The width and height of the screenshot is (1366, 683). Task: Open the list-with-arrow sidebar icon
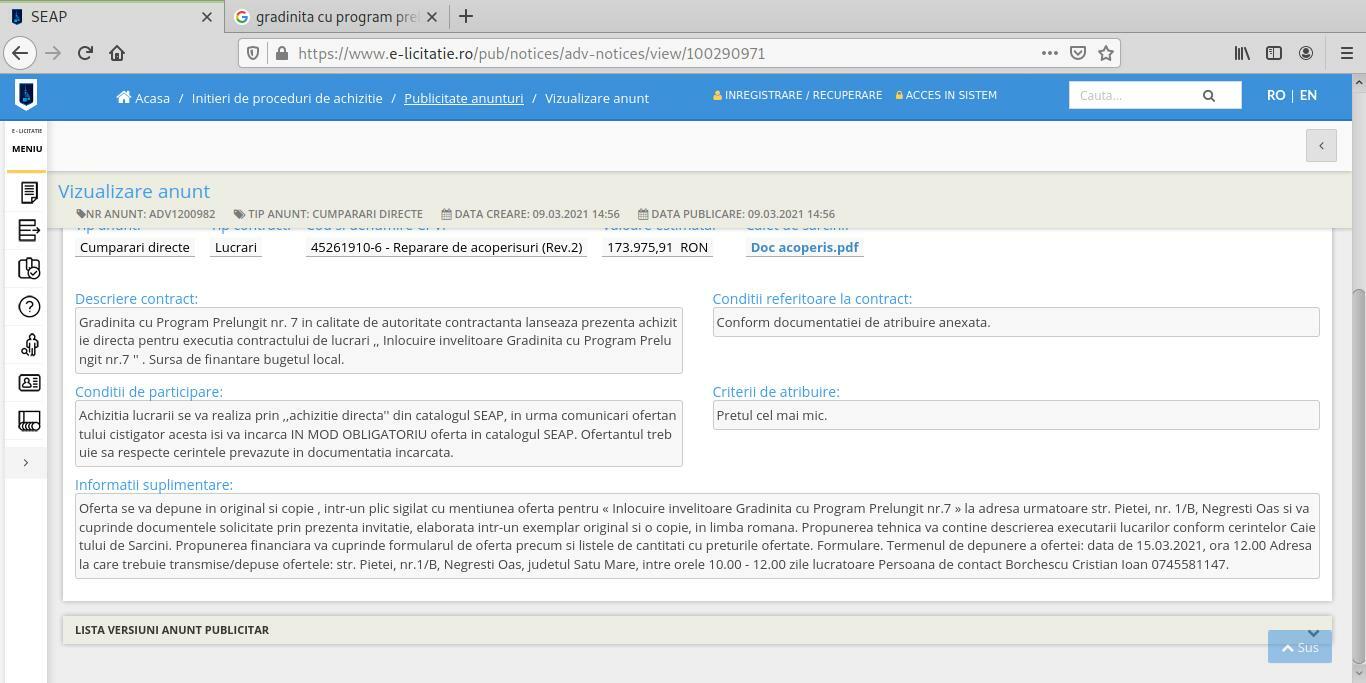29,230
